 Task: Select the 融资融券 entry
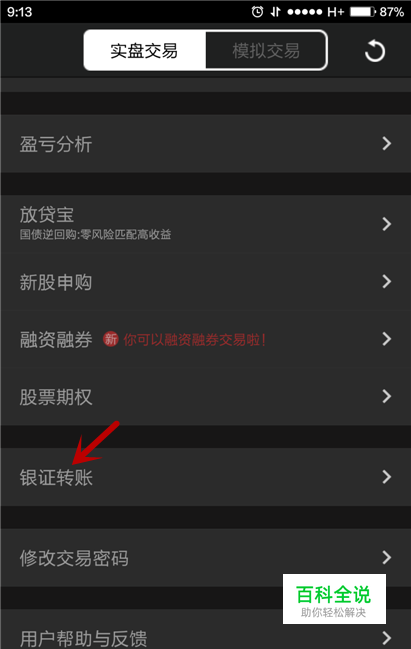205,339
